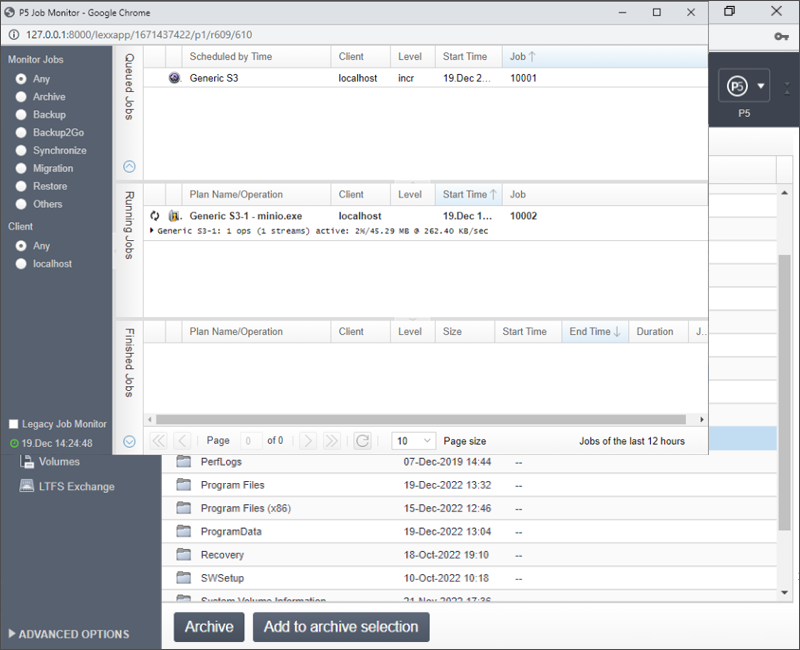Click the Program Files (x86) folder icon
Image resolution: width=800 pixels, height=650 pixels.
click(184, 508)
